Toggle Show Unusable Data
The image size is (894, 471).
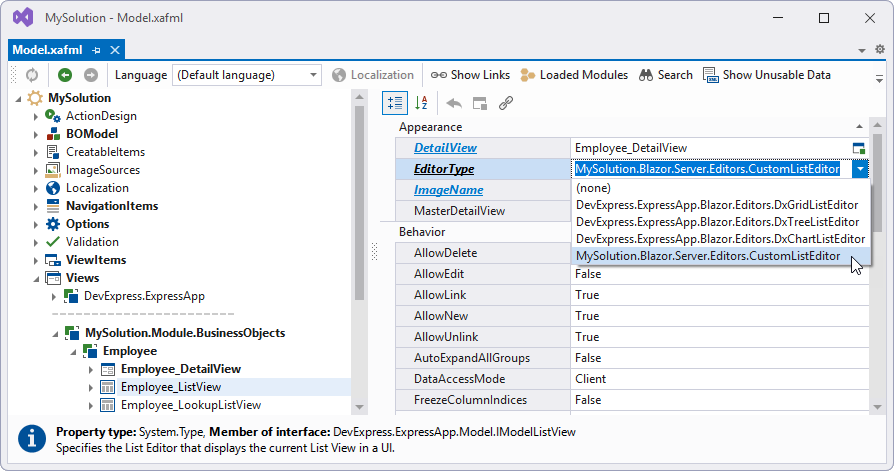(767, 75)
